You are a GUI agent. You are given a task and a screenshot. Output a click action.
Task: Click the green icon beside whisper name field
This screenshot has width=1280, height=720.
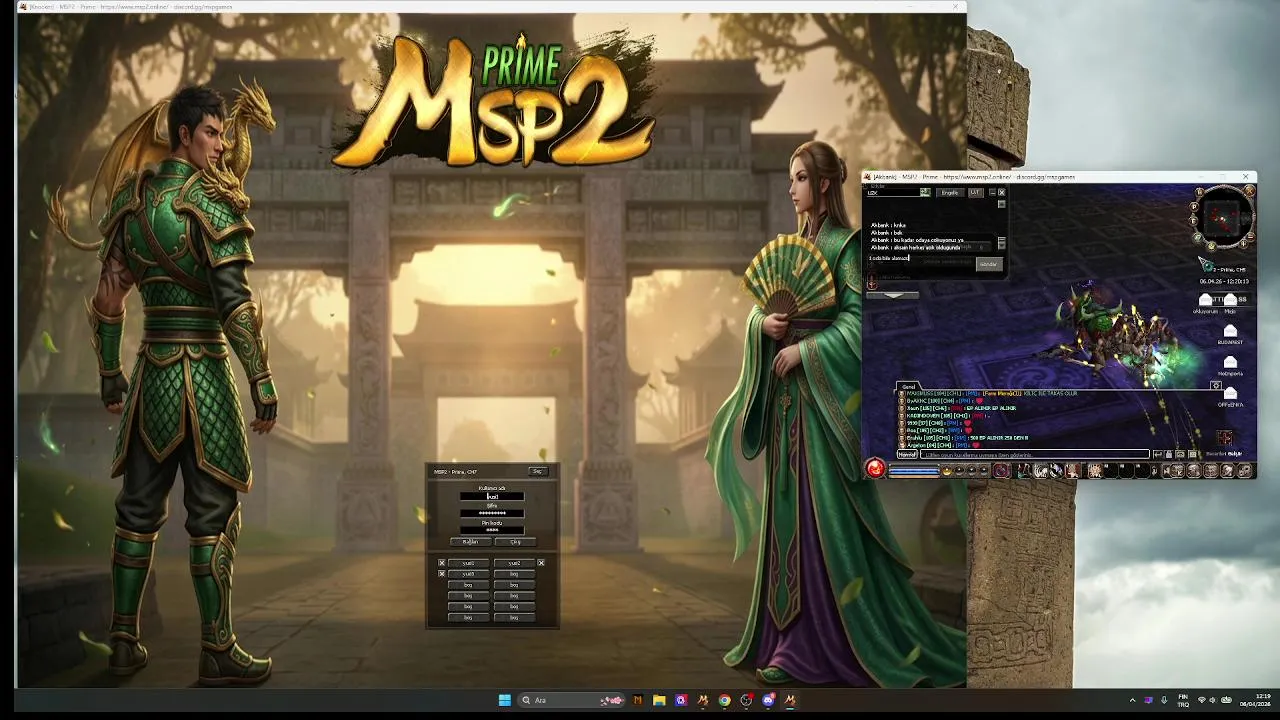925,192
